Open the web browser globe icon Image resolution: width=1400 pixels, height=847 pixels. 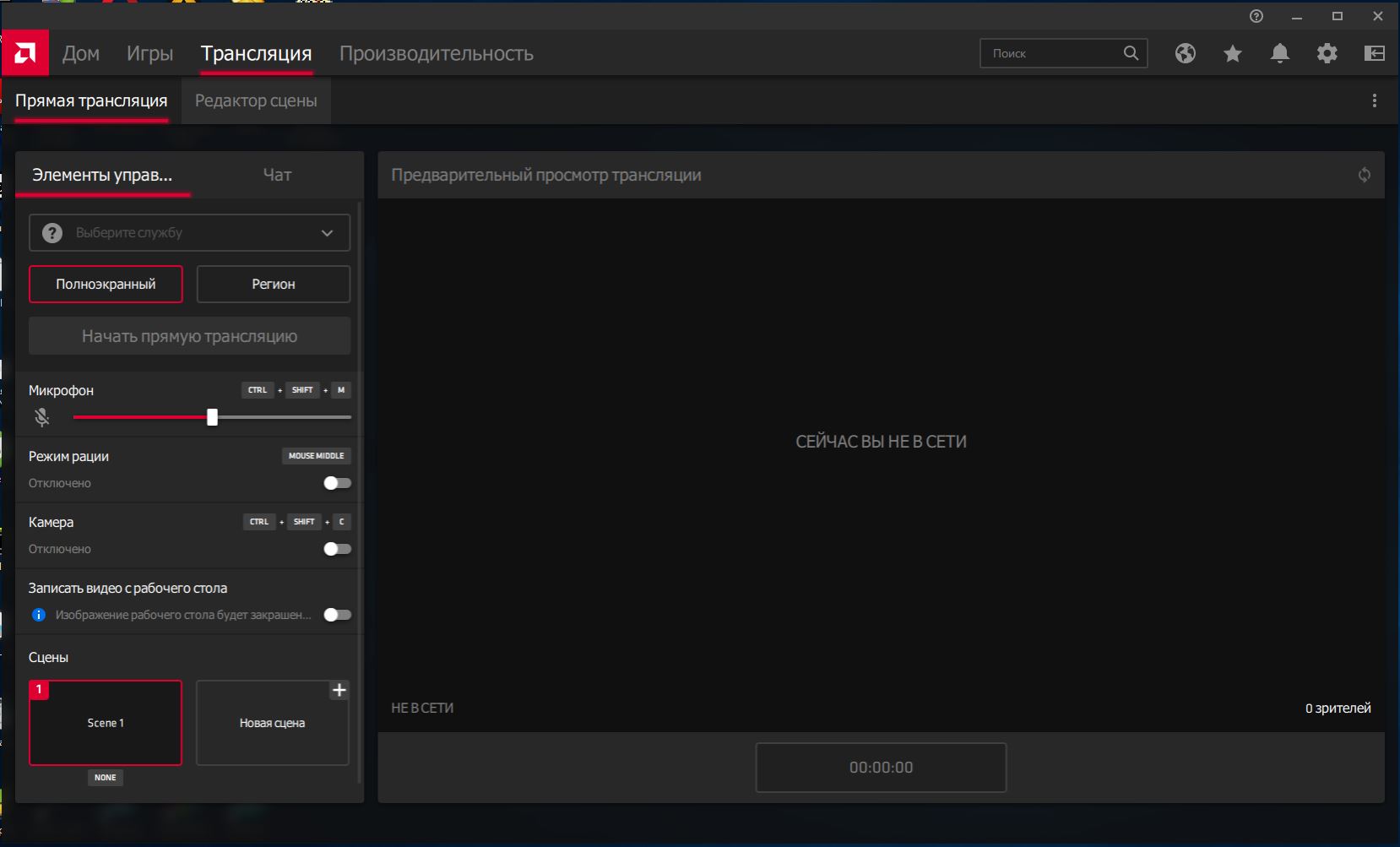(x=1185, y=53)
